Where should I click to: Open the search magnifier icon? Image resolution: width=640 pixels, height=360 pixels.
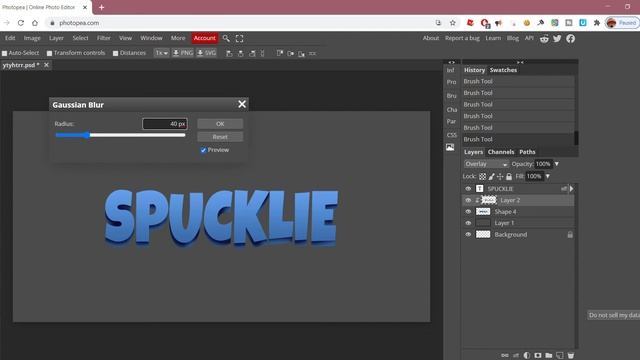point(226,38)
